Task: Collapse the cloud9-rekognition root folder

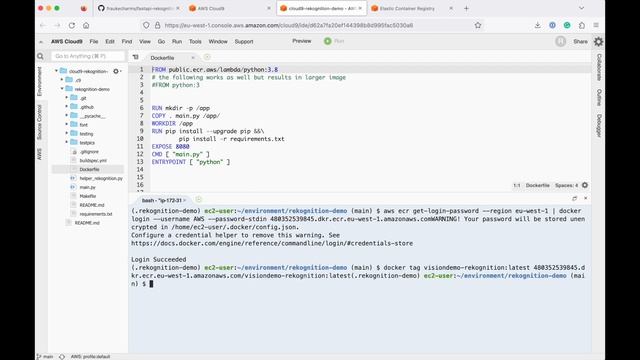Action: click(56, 71)
